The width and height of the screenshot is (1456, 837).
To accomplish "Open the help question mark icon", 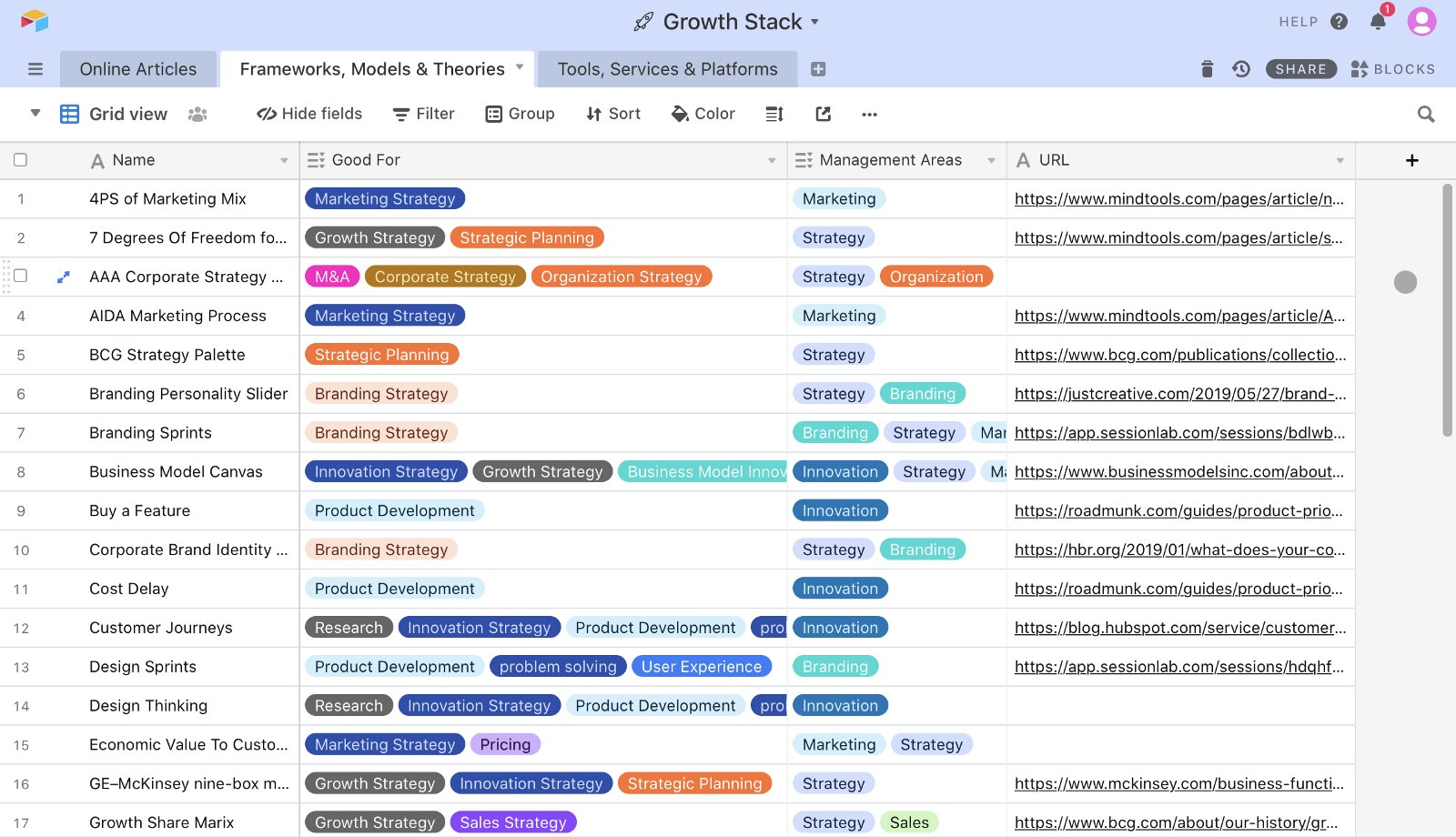I will [1339, 22].
